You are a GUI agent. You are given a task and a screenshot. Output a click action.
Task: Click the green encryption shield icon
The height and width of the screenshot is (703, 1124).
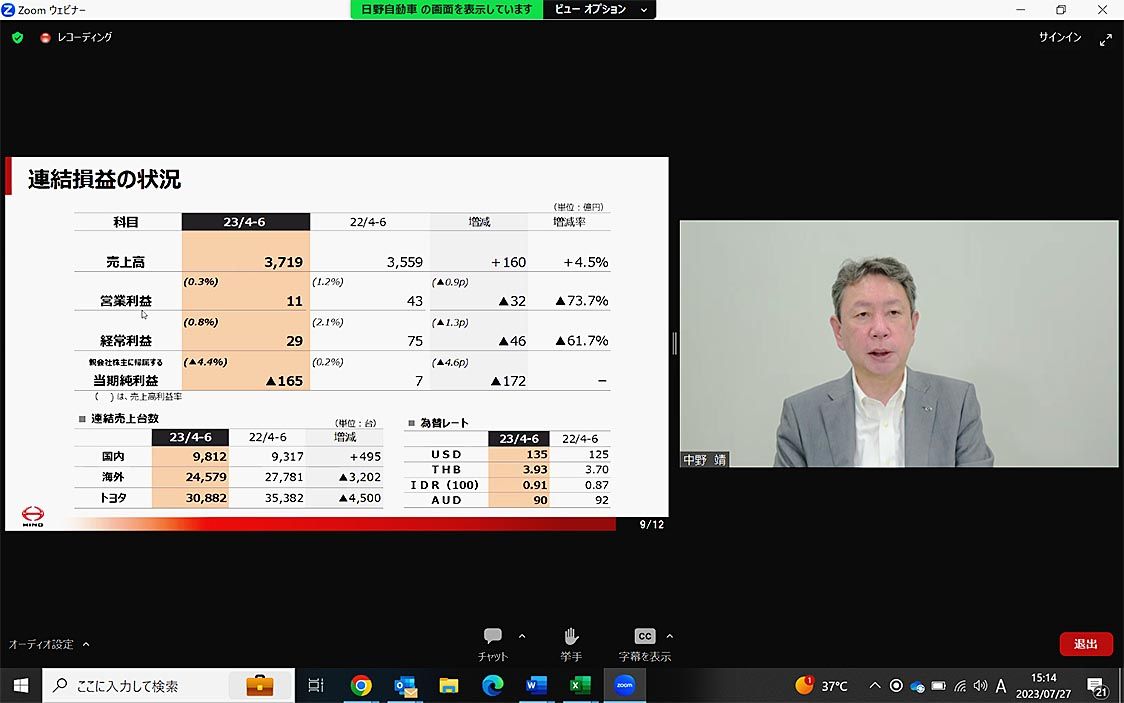17,37
